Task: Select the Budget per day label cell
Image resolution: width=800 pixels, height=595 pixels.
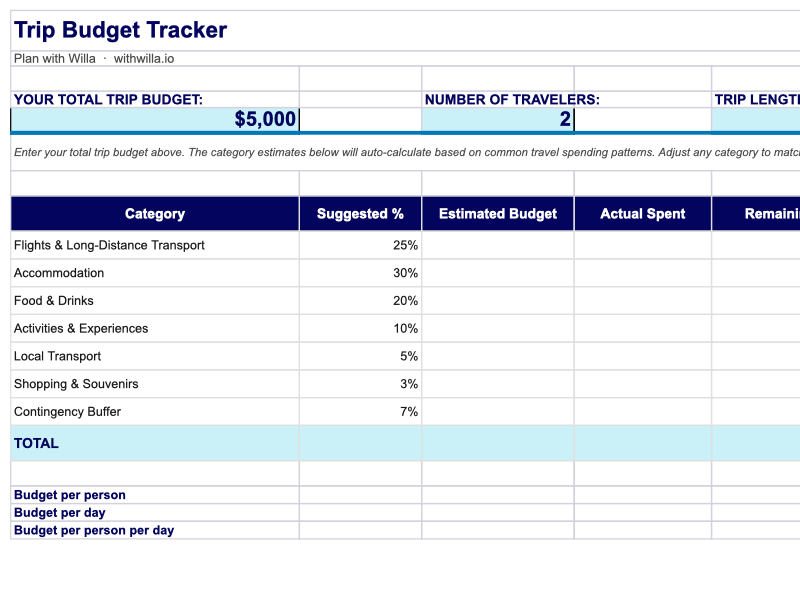Action: pos(60,513)
